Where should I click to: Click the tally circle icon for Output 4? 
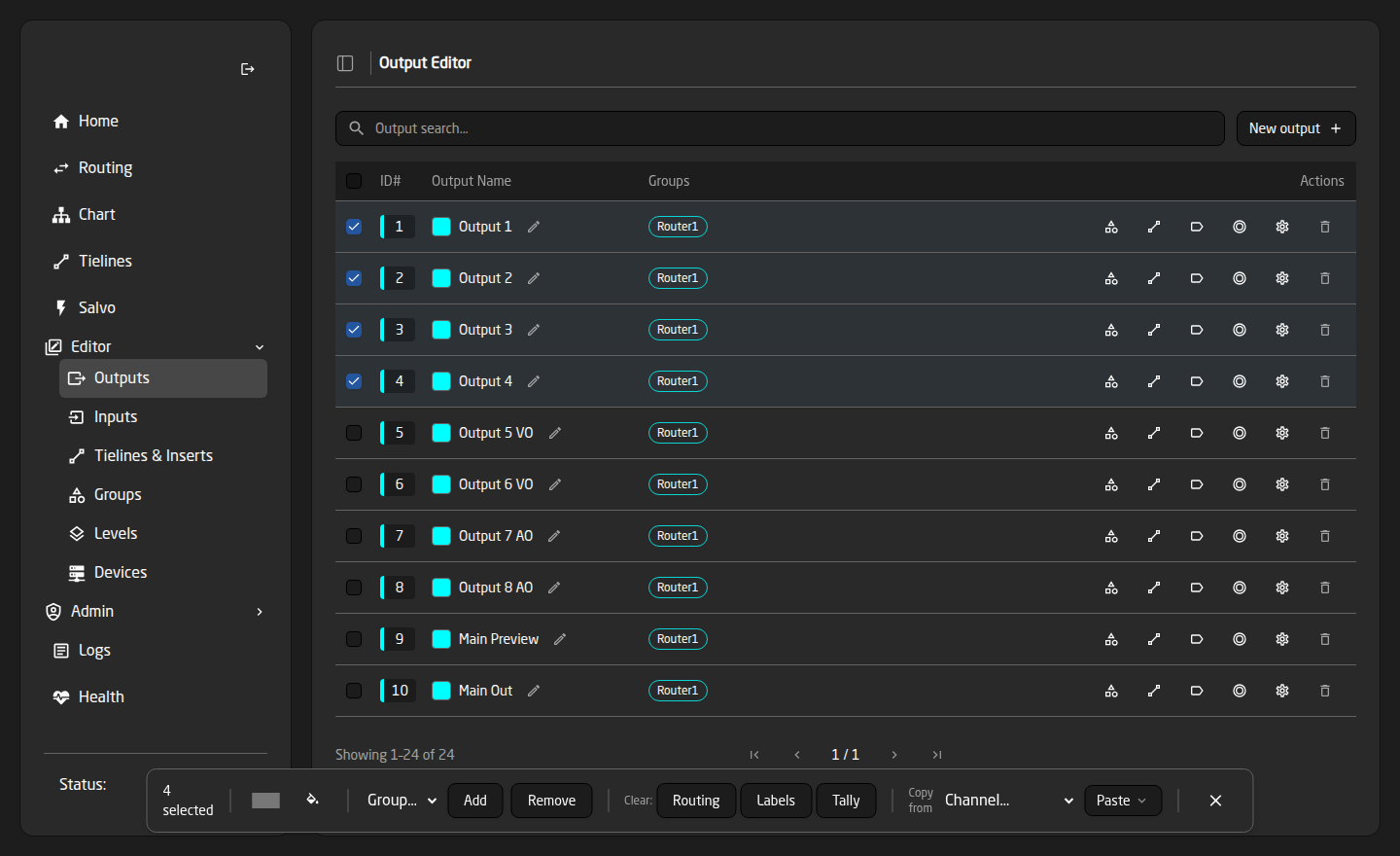(1240, 381)
